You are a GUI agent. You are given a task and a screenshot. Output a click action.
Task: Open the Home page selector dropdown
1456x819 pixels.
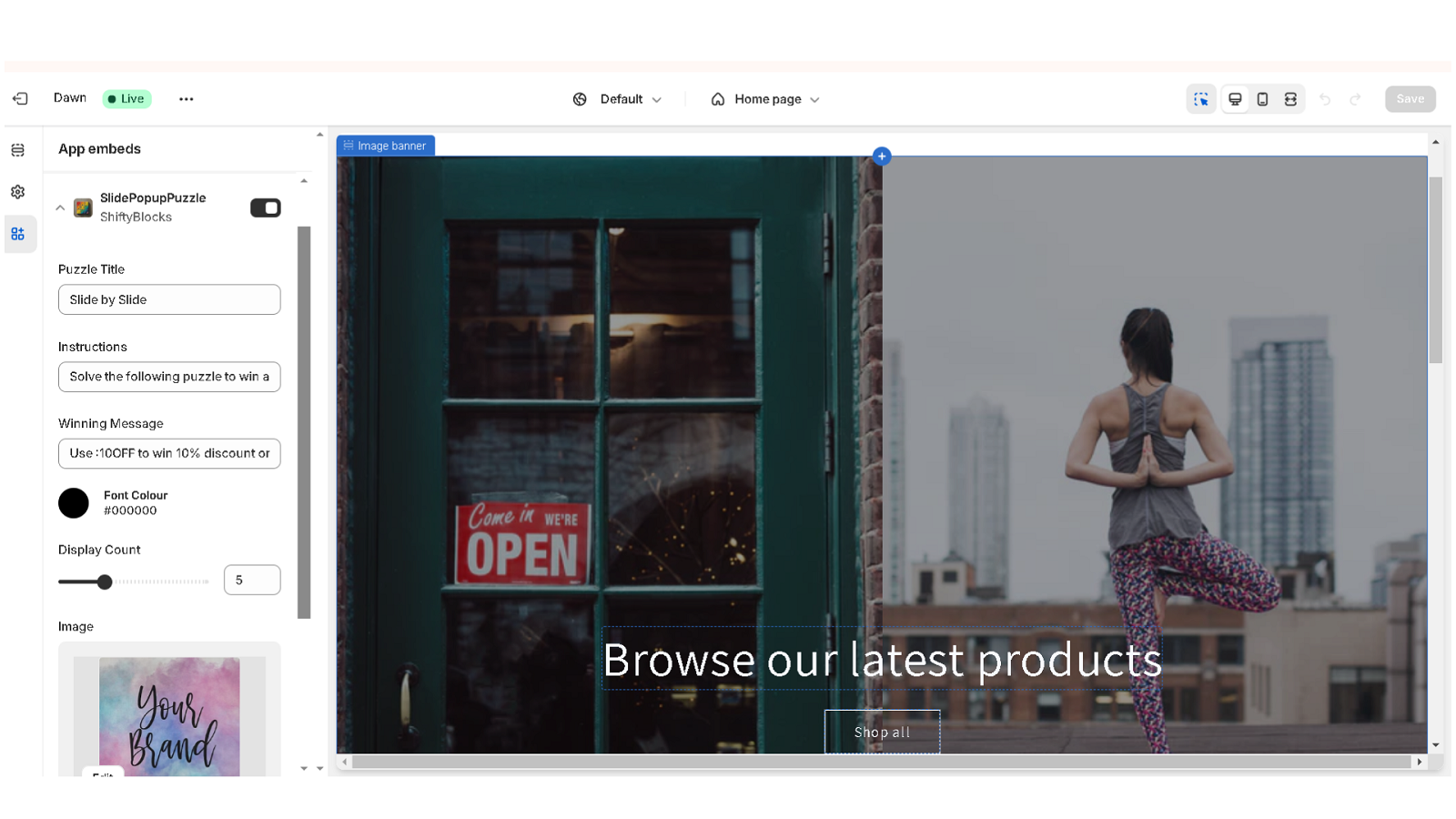[764, 99]
